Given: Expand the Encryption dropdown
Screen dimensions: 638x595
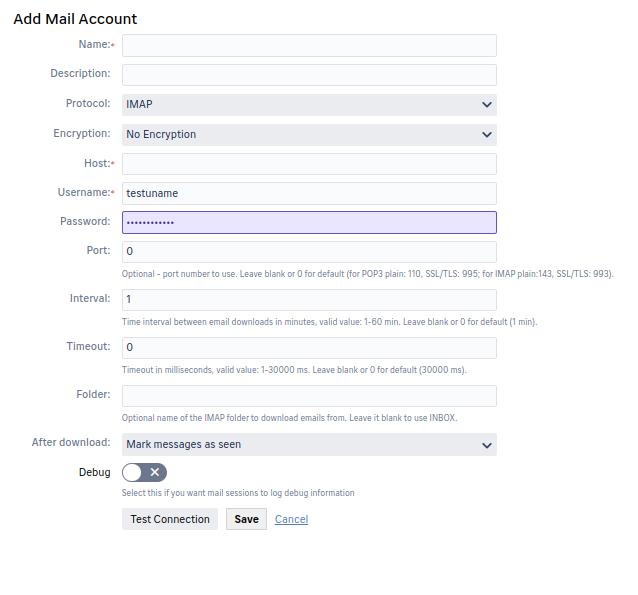Looking at the screenshot, I should click(x=309, y=135).
